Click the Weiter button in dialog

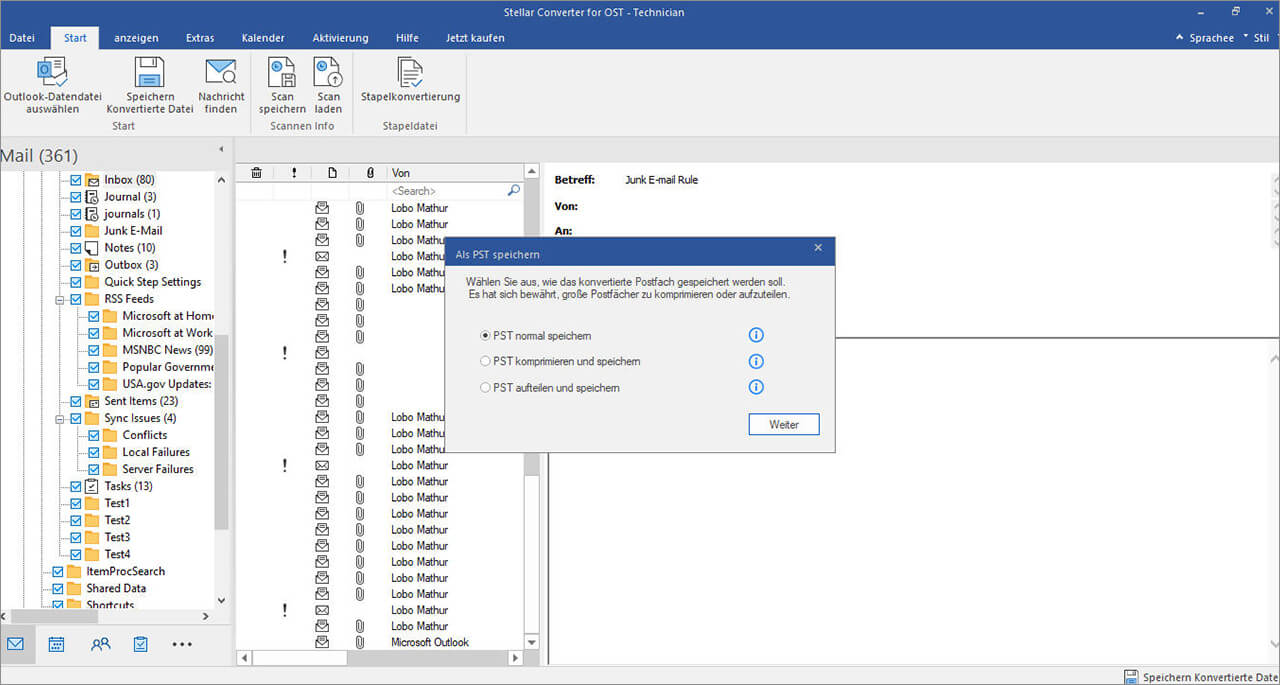tap(784, 425)
